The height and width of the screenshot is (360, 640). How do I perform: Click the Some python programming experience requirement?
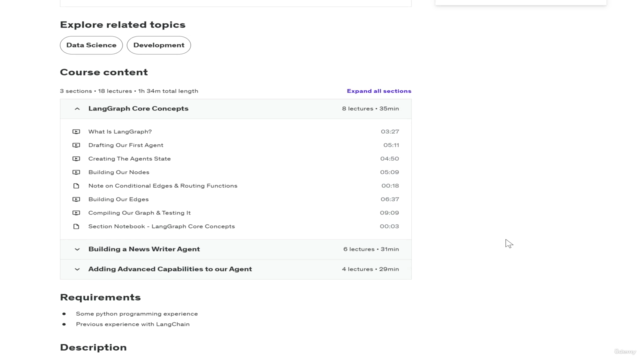point(137,314)
